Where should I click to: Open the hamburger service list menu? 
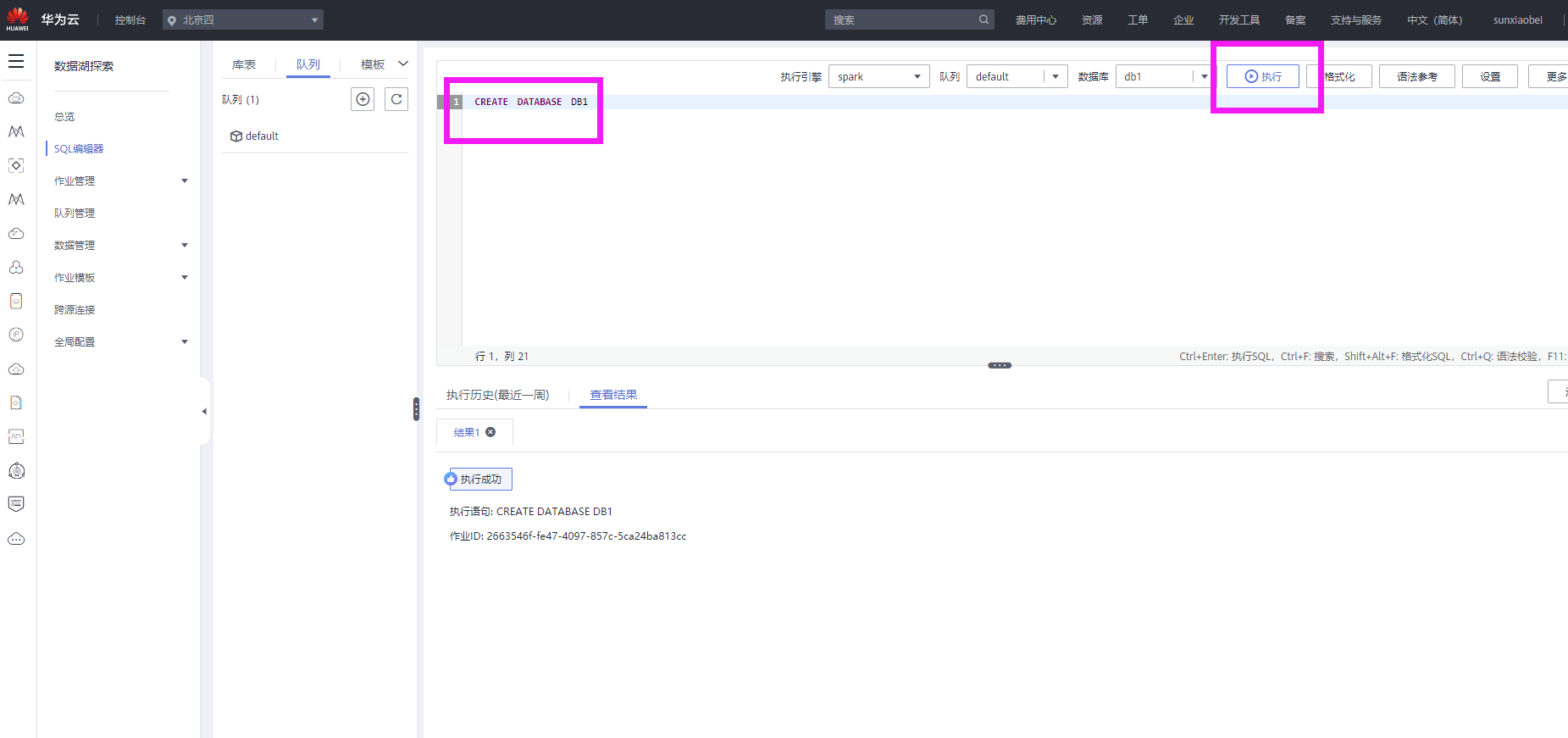16,61
